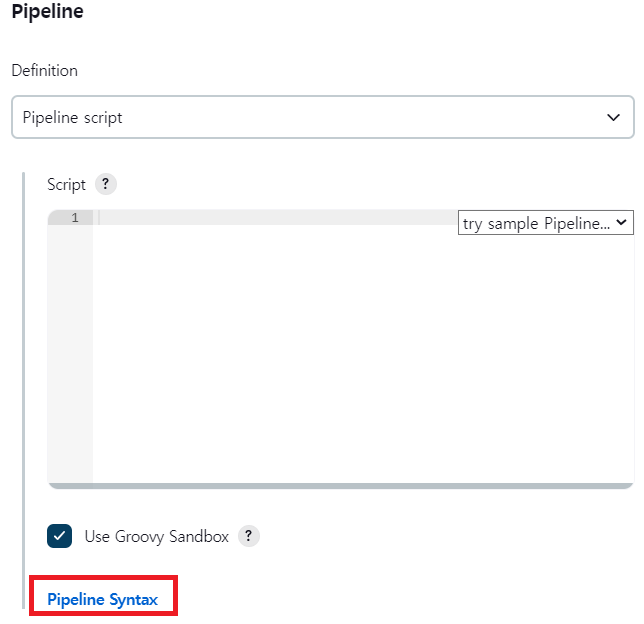Click the chevron on the Definition dropdown
The height and width of the screenshot is (624, 644).
click(x=614, y=118)
